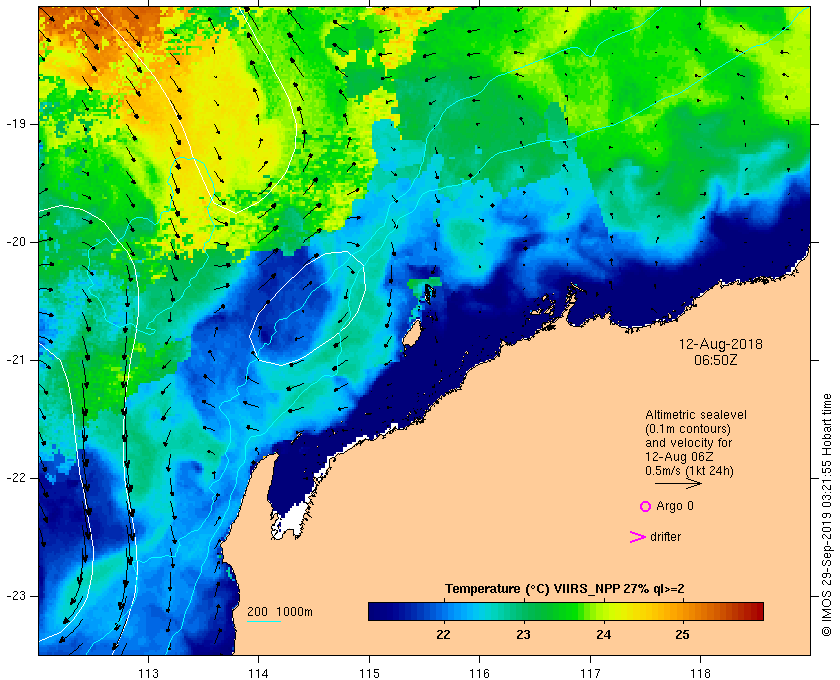
Task: Click the latitude label -20
Action: click(16, 242)
